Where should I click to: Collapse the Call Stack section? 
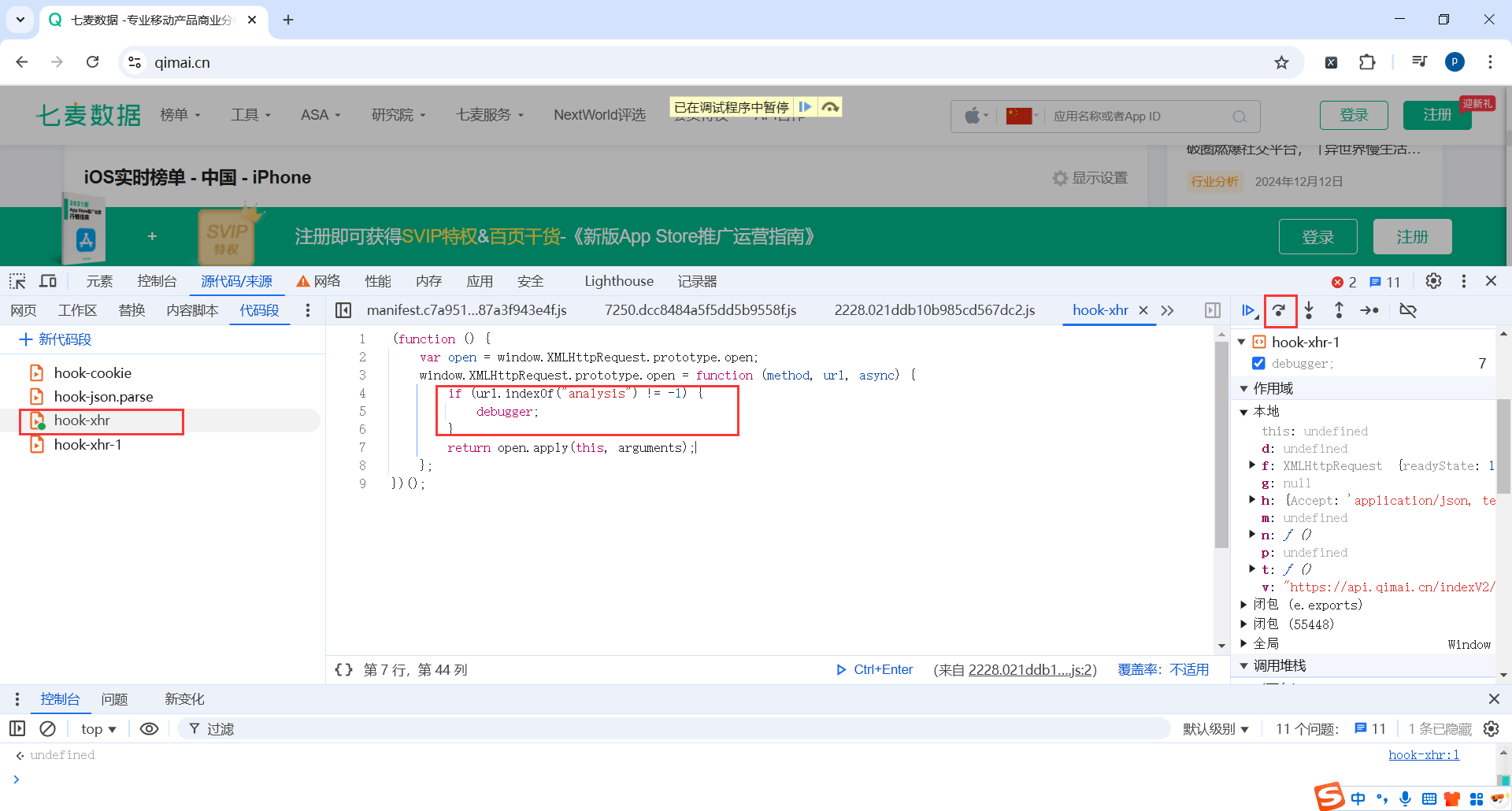1243,665
